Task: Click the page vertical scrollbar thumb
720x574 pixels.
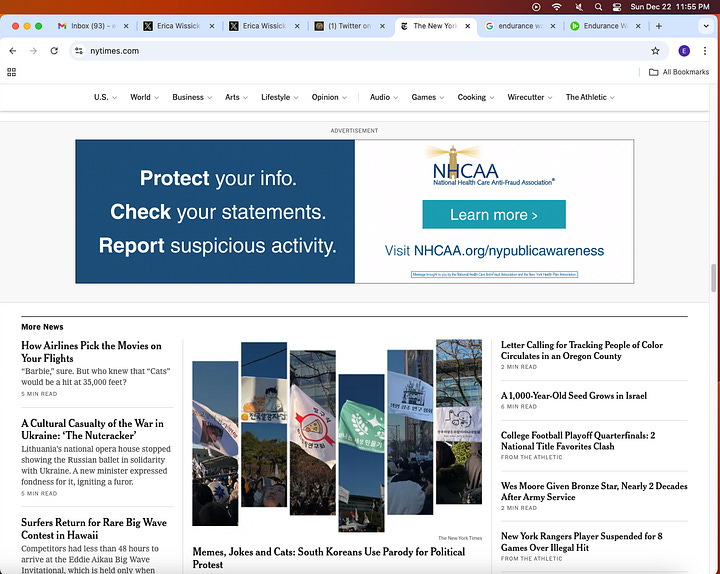Action: point(713,278)
